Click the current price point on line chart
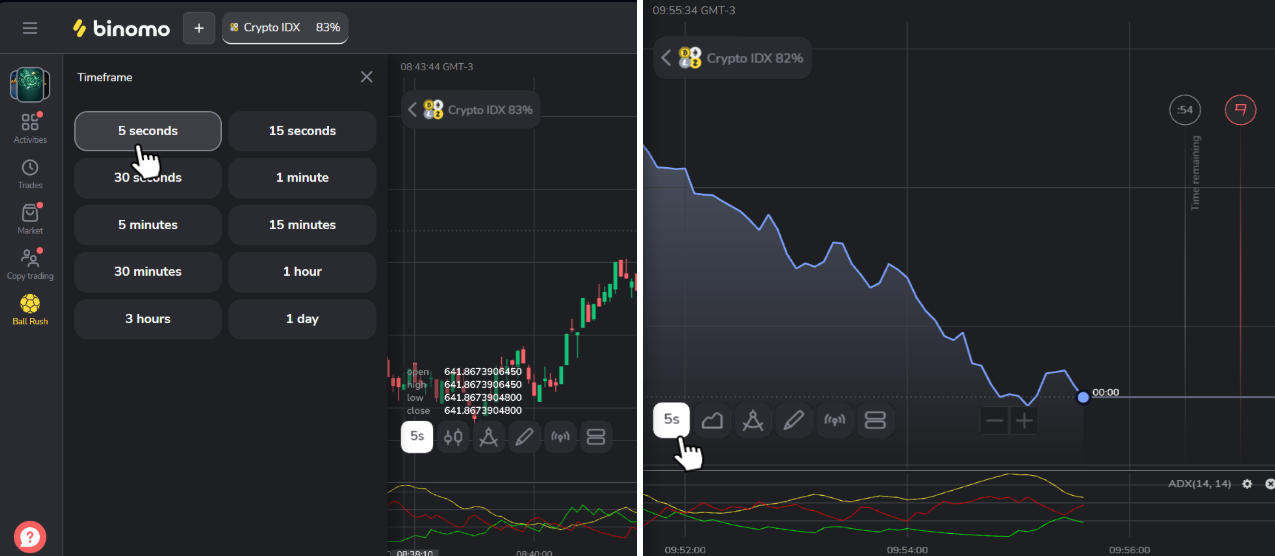Viewport: 1275px width, 556px height. point(1083,397)
